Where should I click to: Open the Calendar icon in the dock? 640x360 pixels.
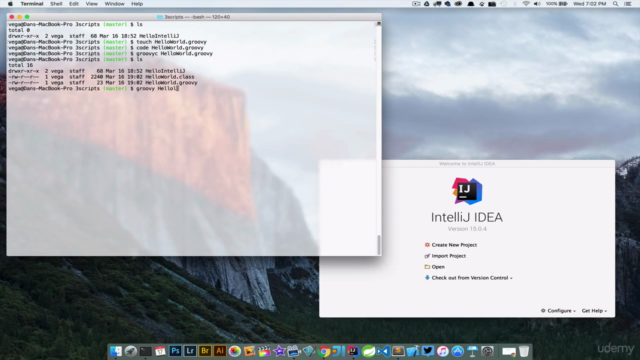click(x=160, y=351)
